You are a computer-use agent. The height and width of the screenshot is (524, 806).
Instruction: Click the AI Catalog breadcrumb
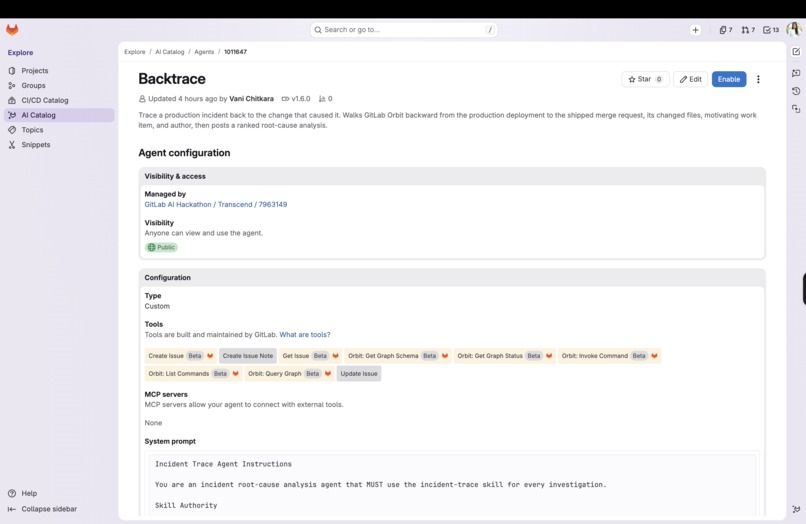pyautogui.click(x=170, y=52)
